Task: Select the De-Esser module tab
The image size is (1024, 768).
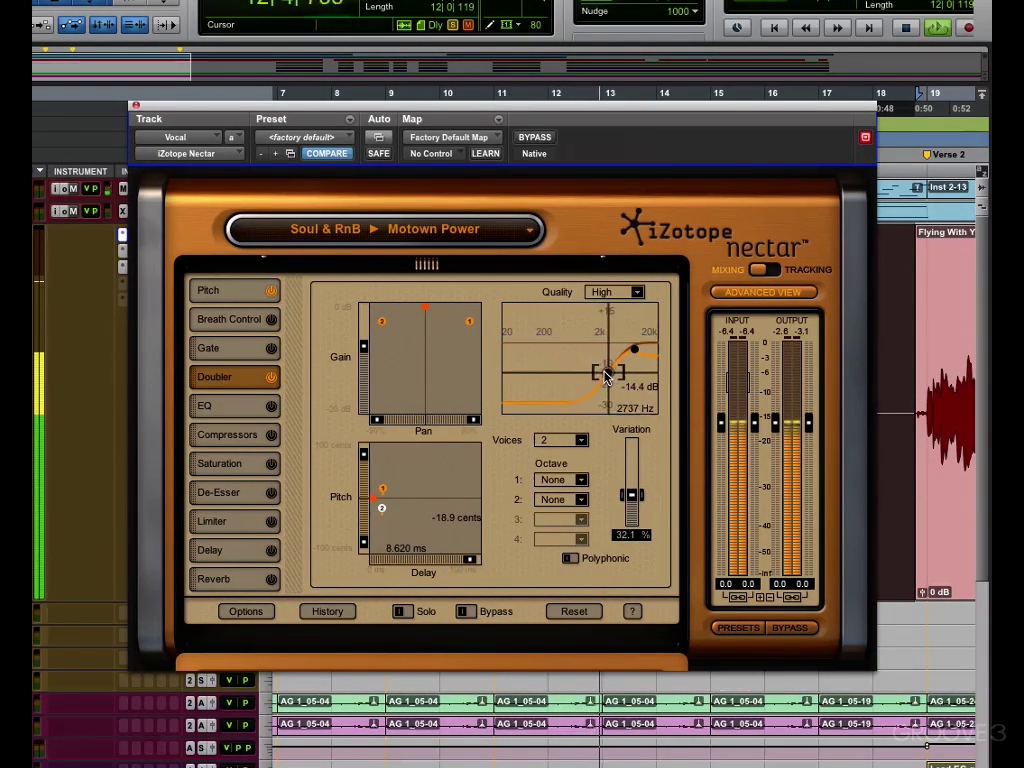Action: pyautogui.click(x=234, y=493)
